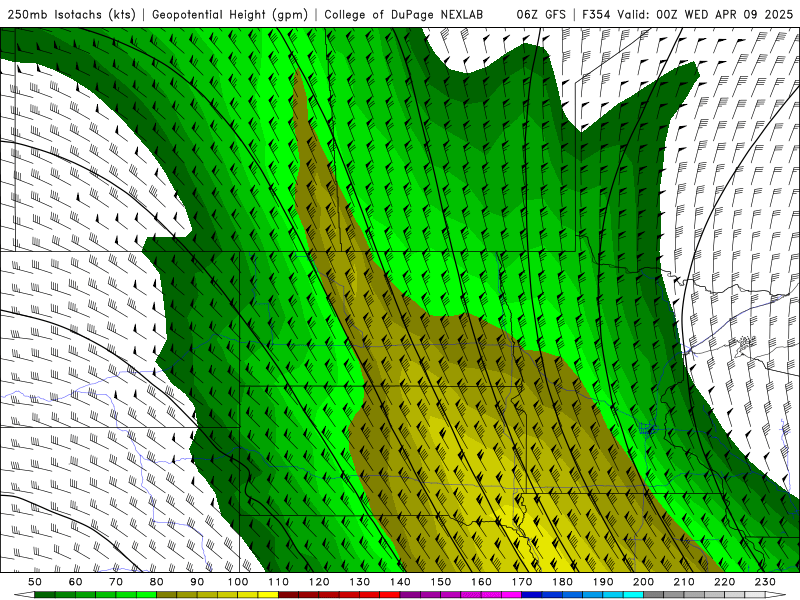Image resolution: width=800 pixels, height=600 pixels.
Task: Click the "140" legend value
Action: point(400,582)
